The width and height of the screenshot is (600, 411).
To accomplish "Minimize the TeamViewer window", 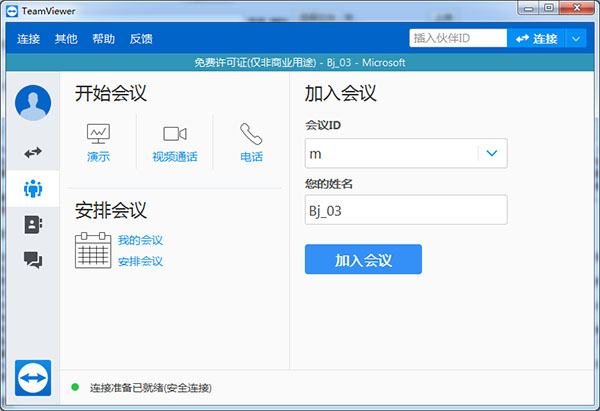I will click(528, 8).
